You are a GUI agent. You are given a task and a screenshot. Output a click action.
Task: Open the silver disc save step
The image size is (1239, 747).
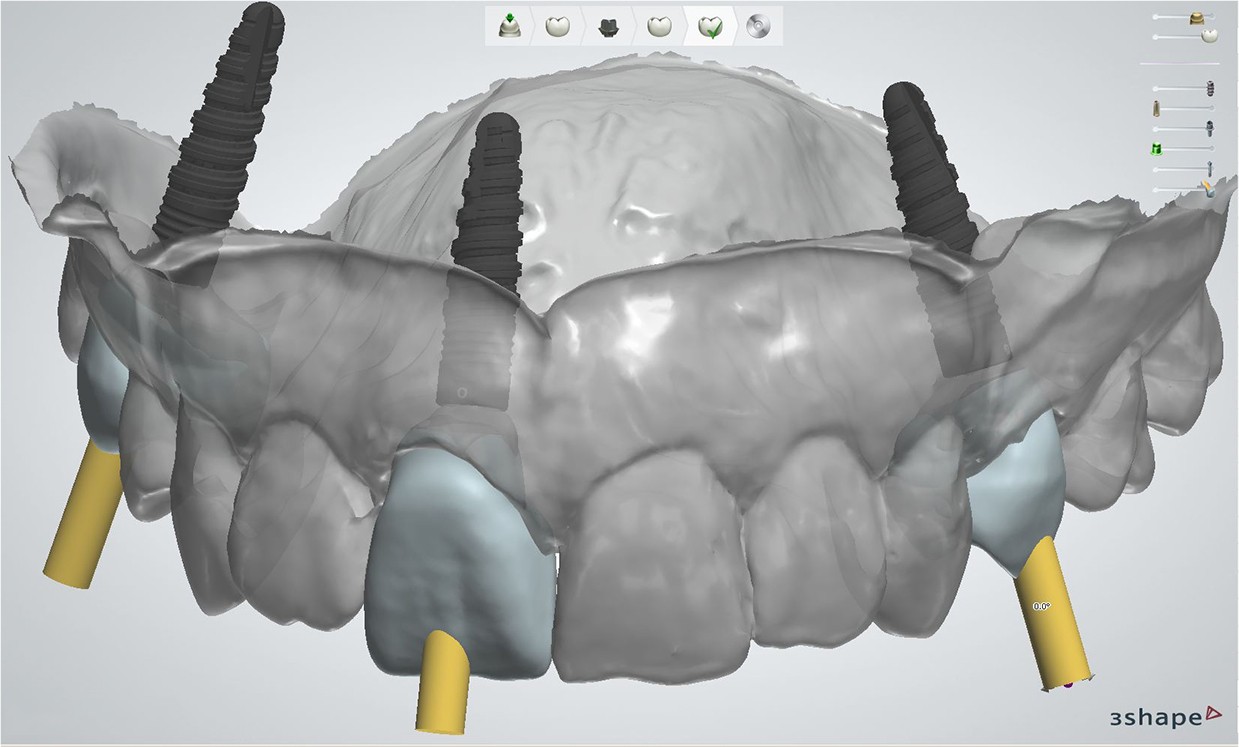click(758, 26)
